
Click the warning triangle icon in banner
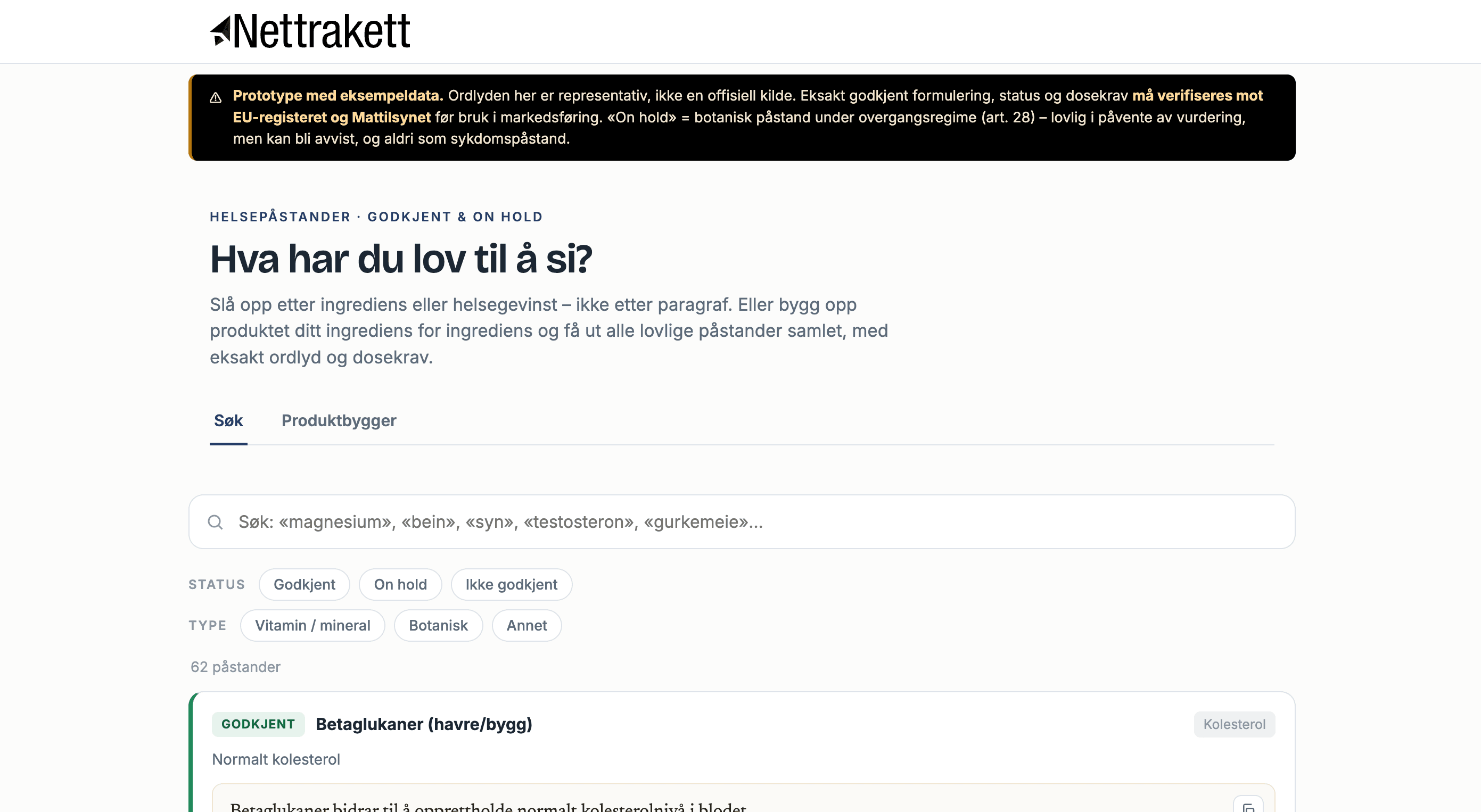click(x=216, y=97)
